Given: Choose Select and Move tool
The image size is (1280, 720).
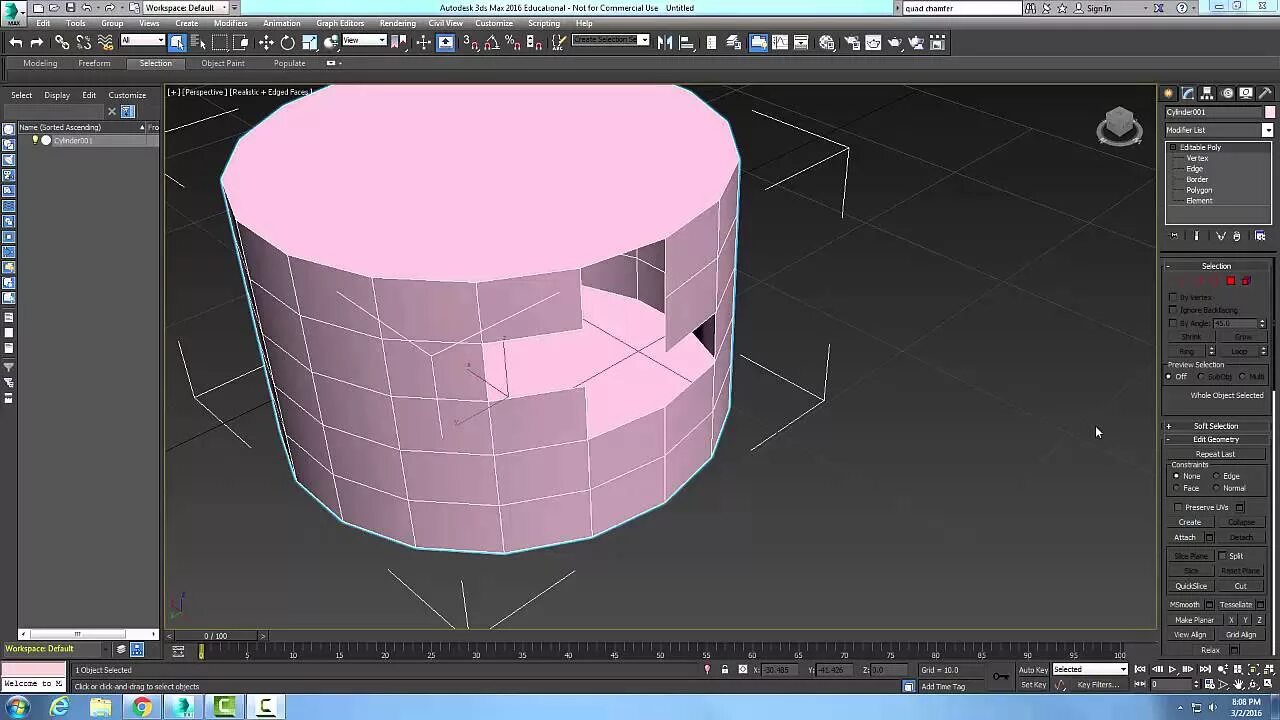Looking at the screenshot, I should [266, 42].
